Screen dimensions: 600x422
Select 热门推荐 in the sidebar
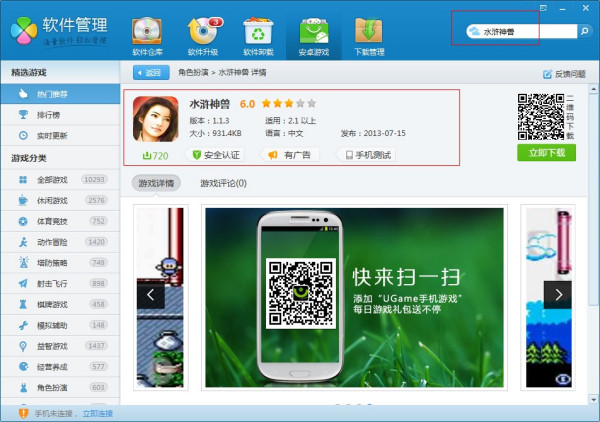pyautogui.click(x=60, y=94)
